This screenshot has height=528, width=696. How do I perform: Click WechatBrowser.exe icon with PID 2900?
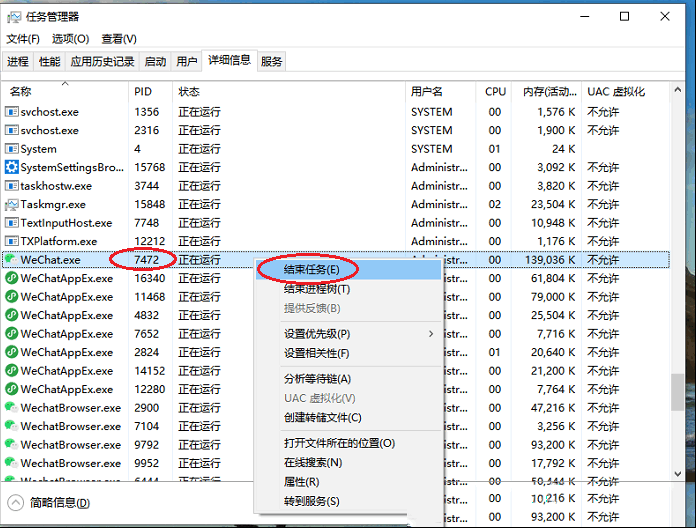tap(11, 407)
